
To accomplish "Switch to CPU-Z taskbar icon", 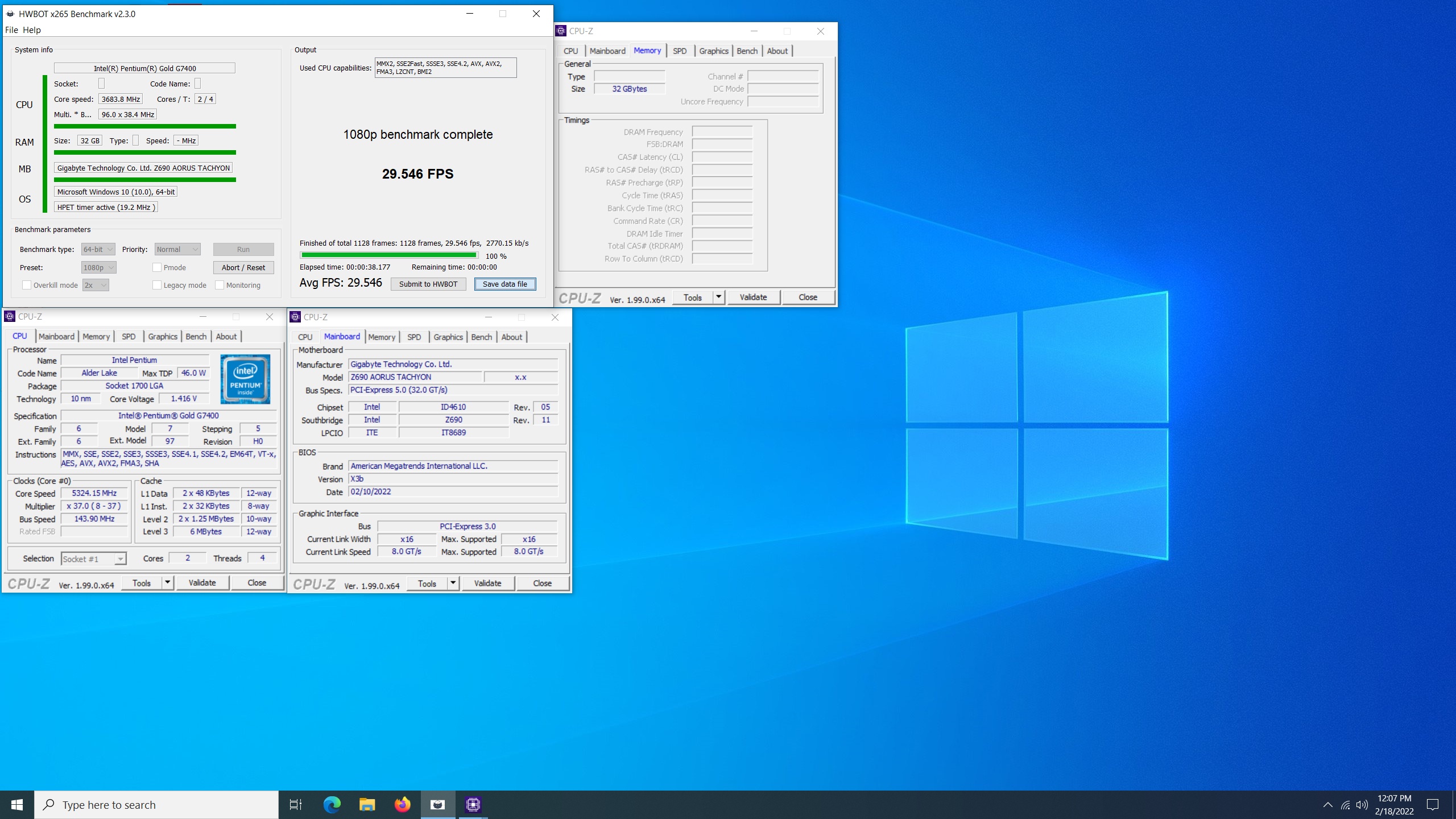I will pos(473,805).
